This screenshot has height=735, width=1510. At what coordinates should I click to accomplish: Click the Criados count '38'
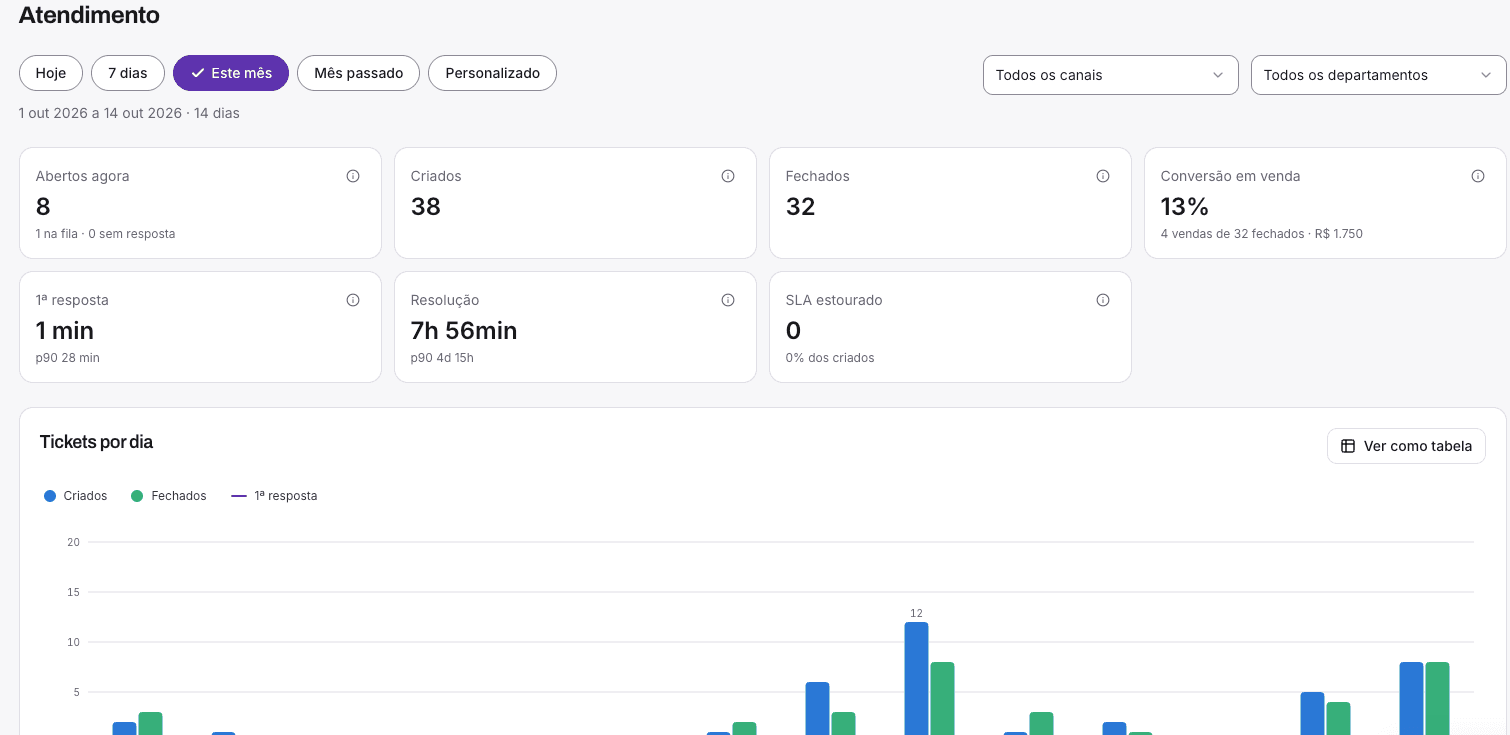click(426, 206)
